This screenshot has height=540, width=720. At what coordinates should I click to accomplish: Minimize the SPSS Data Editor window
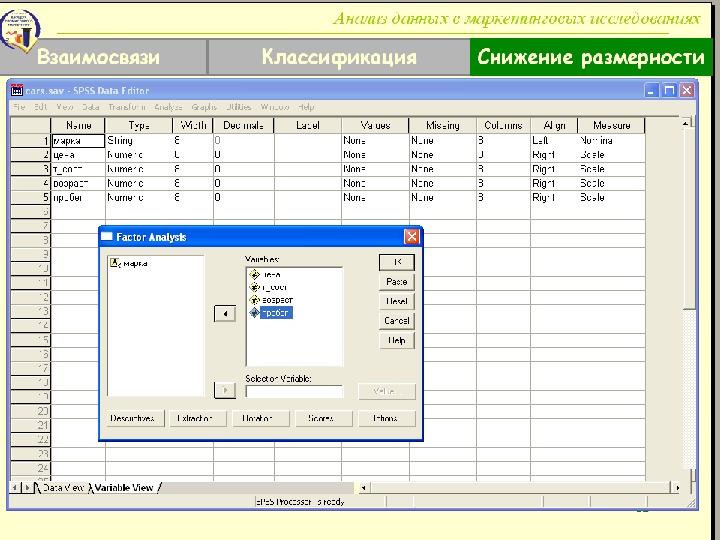(x=651, y=90)
